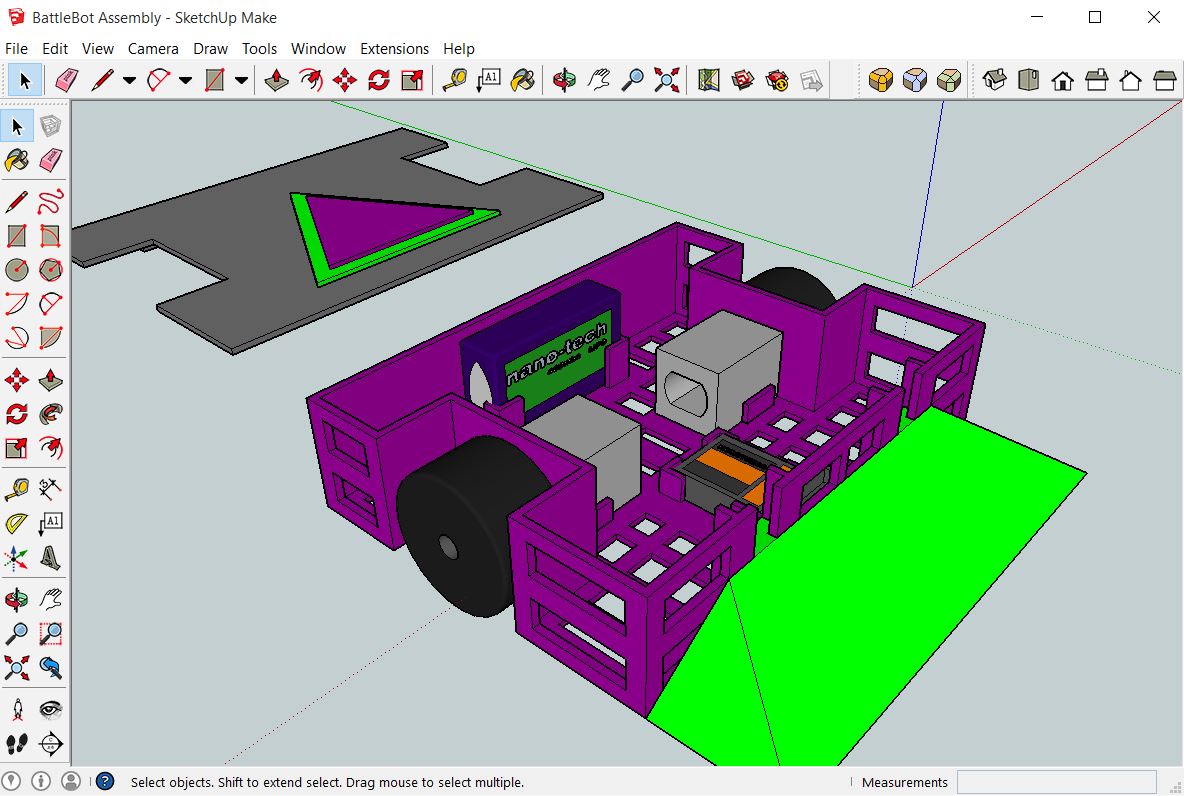Pick the Polygon tool
This screenshot has height=796, width=1184.
point(50,270)
